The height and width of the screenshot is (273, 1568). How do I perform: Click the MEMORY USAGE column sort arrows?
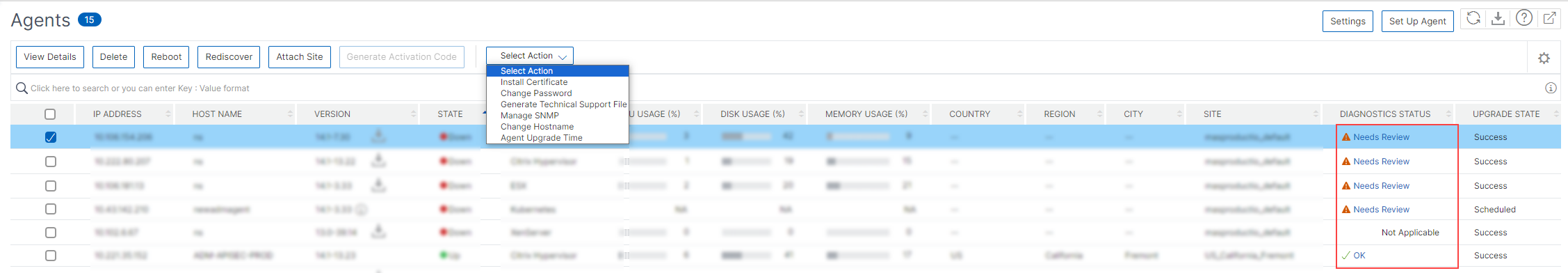[925, 114]
